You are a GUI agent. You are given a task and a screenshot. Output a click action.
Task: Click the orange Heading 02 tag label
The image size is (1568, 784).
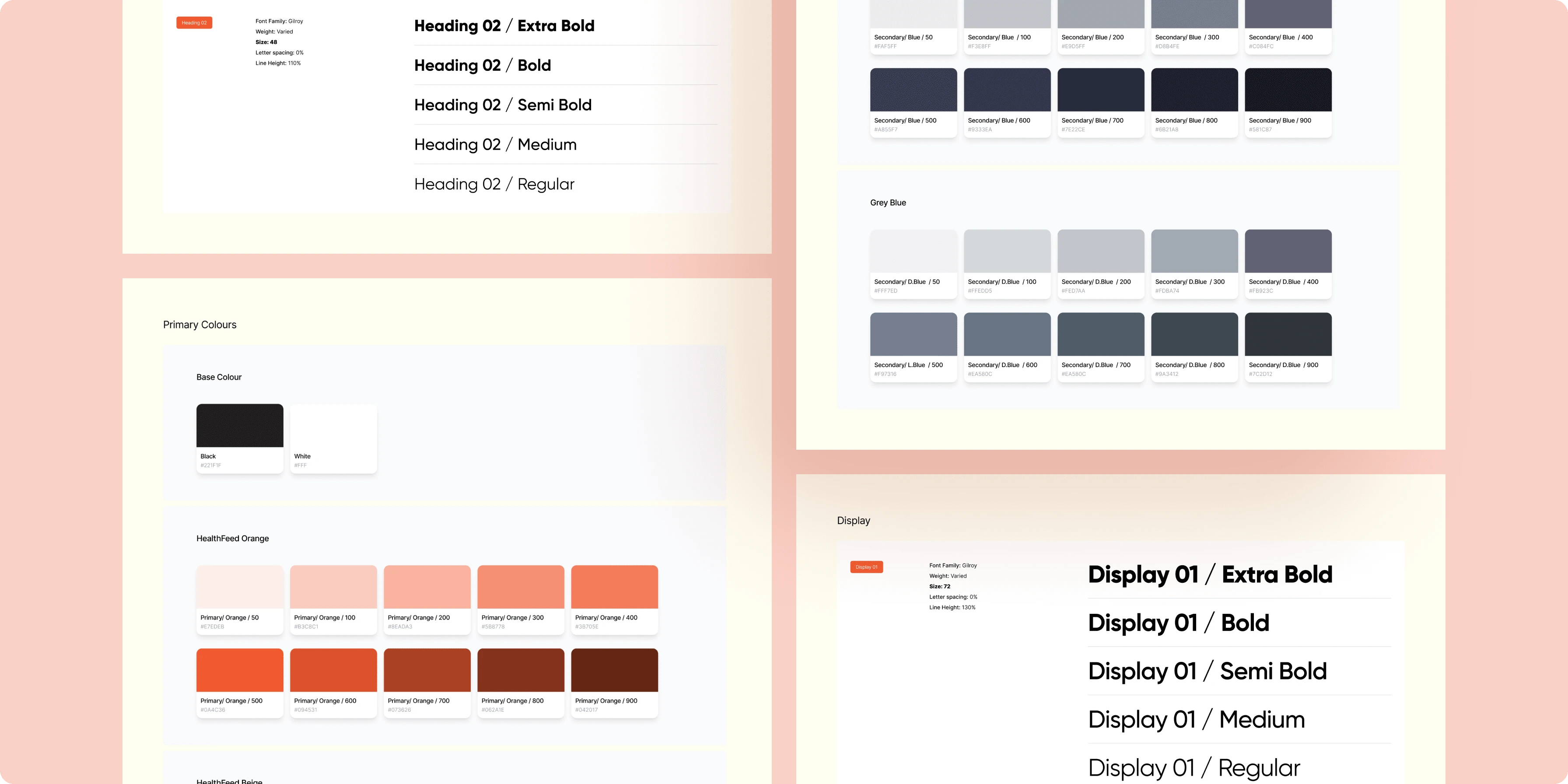pyautogui.click(x=193, y=22)
